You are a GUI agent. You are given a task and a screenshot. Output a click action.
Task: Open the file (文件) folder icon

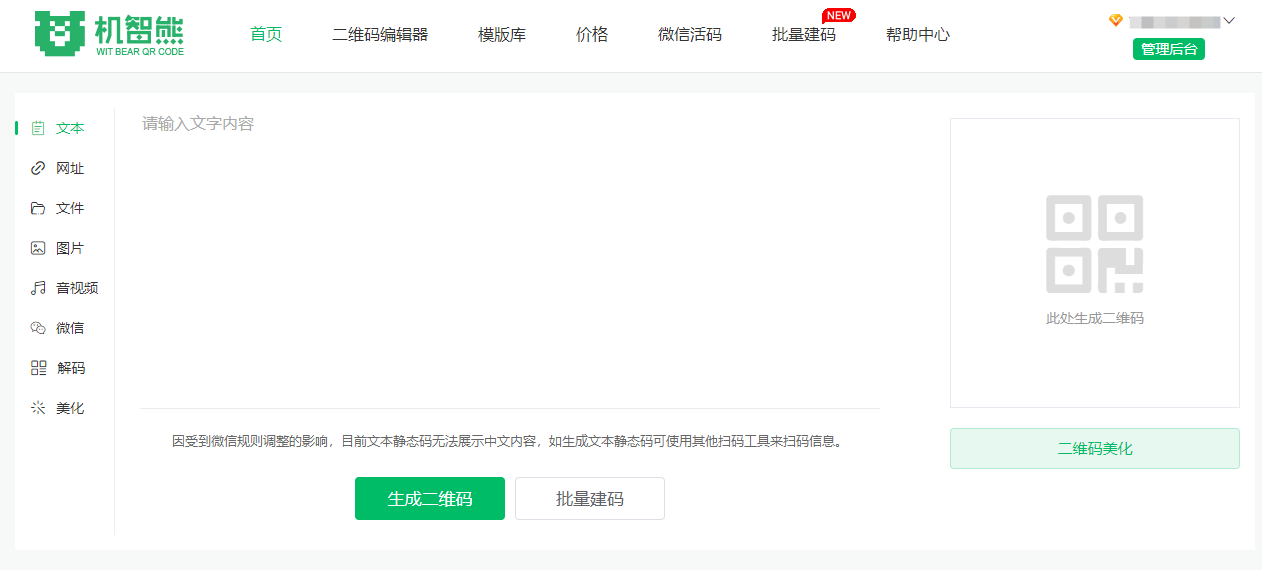[x=38, y=208]
